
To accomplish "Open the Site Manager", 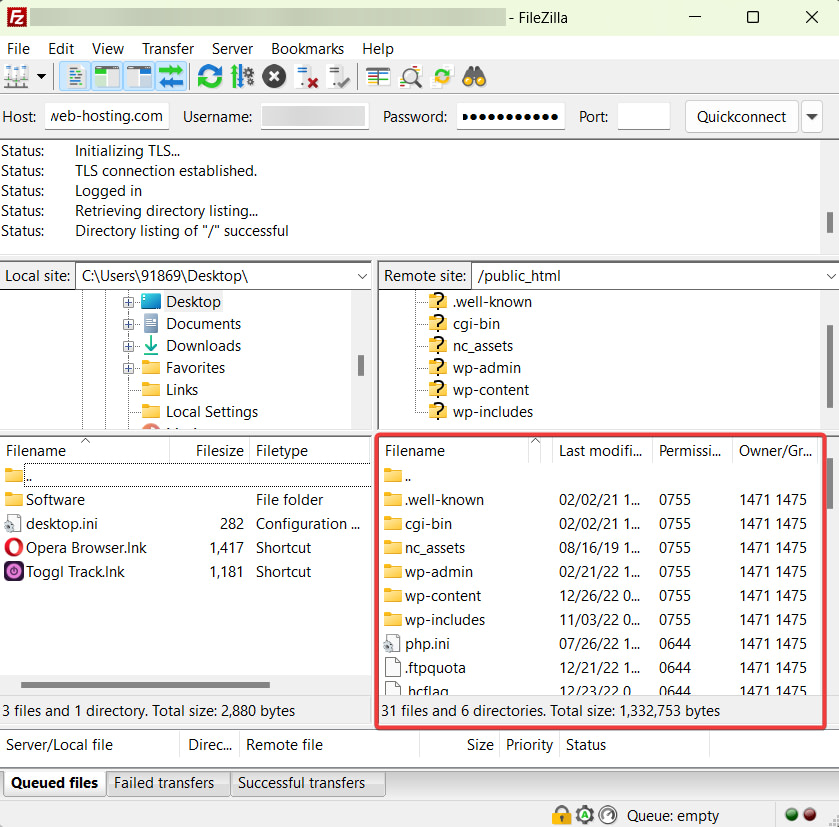I will [x=18, y=76].
